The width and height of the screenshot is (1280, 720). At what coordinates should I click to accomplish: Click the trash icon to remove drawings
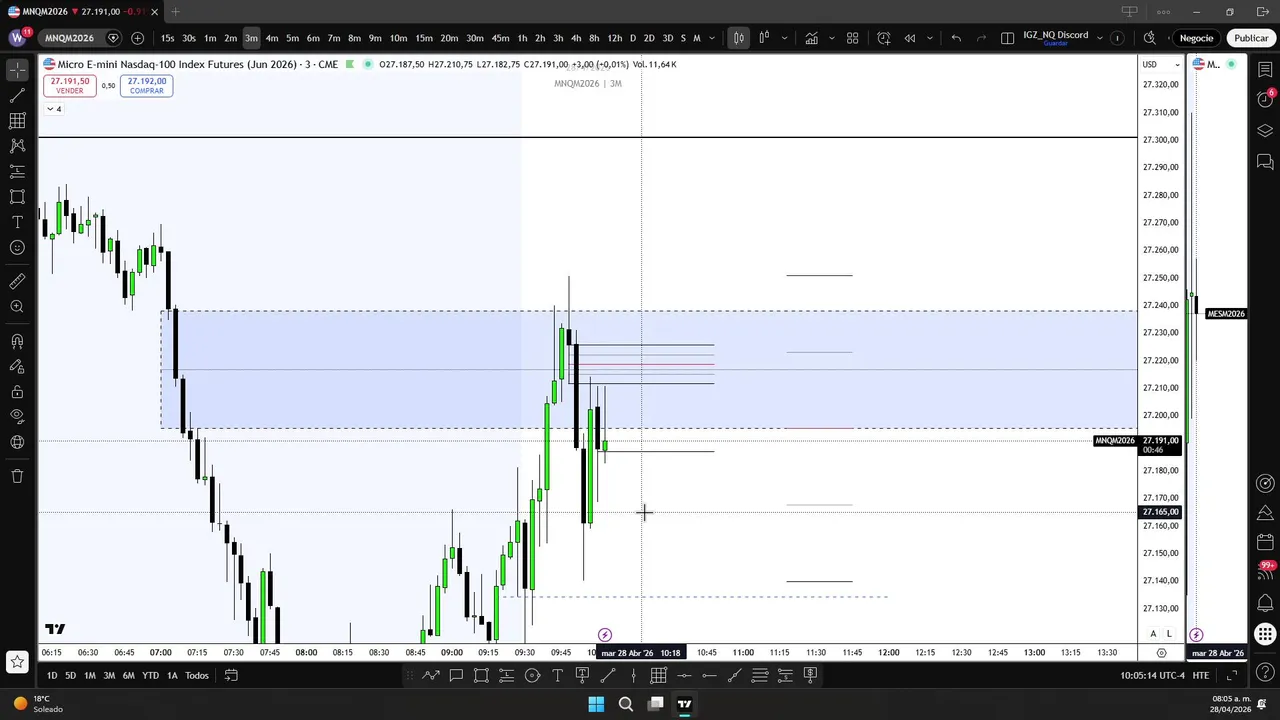17,476
